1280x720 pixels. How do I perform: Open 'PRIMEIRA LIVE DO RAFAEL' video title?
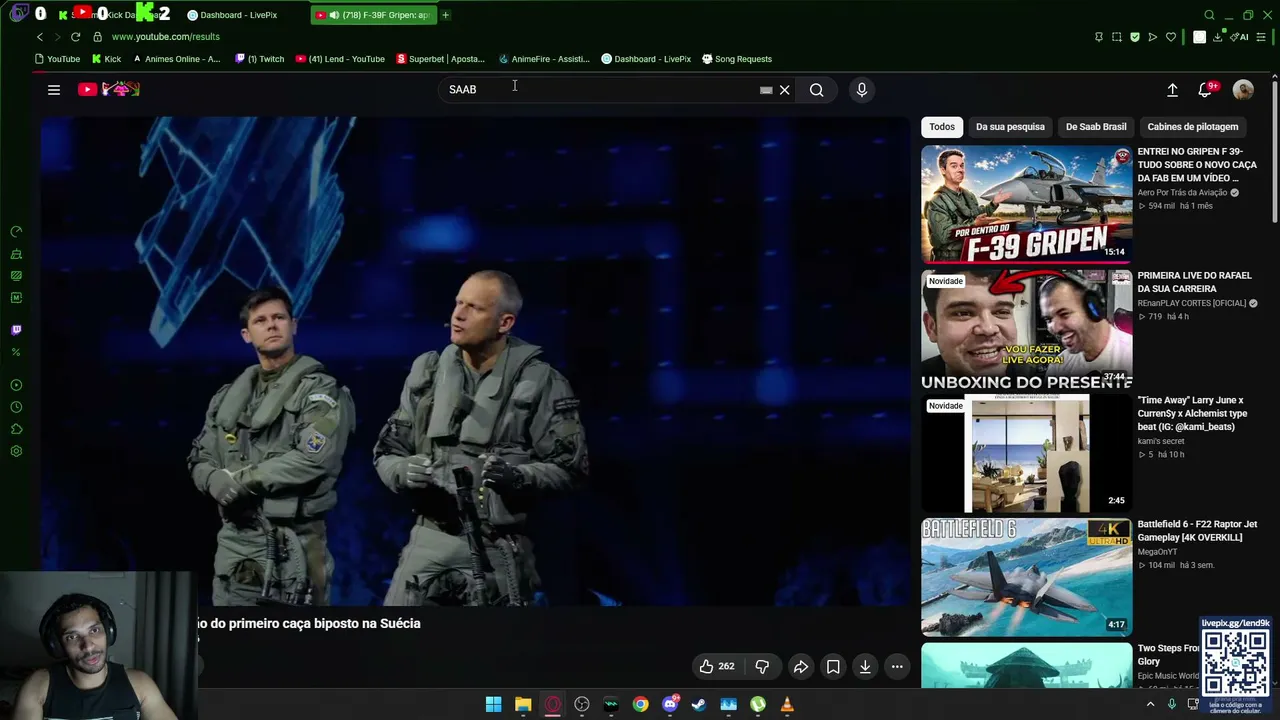1194,282
